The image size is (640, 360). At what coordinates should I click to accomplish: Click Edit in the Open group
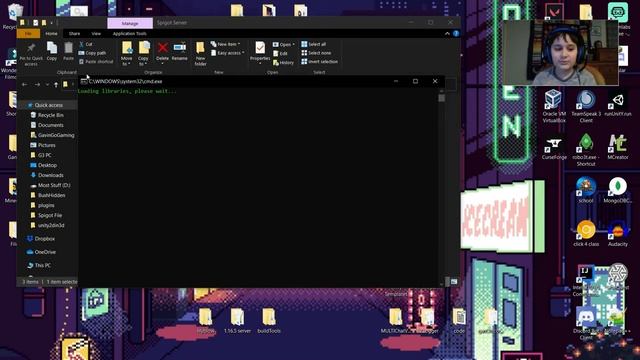[280, 53]
